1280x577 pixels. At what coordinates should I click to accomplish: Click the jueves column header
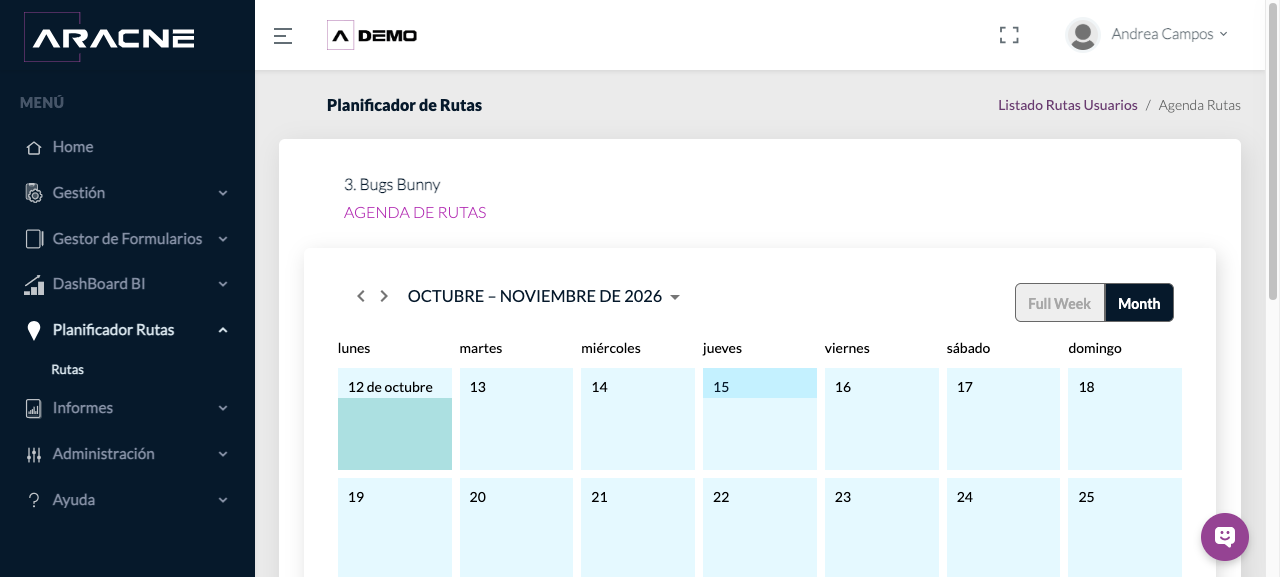point(723,349)
